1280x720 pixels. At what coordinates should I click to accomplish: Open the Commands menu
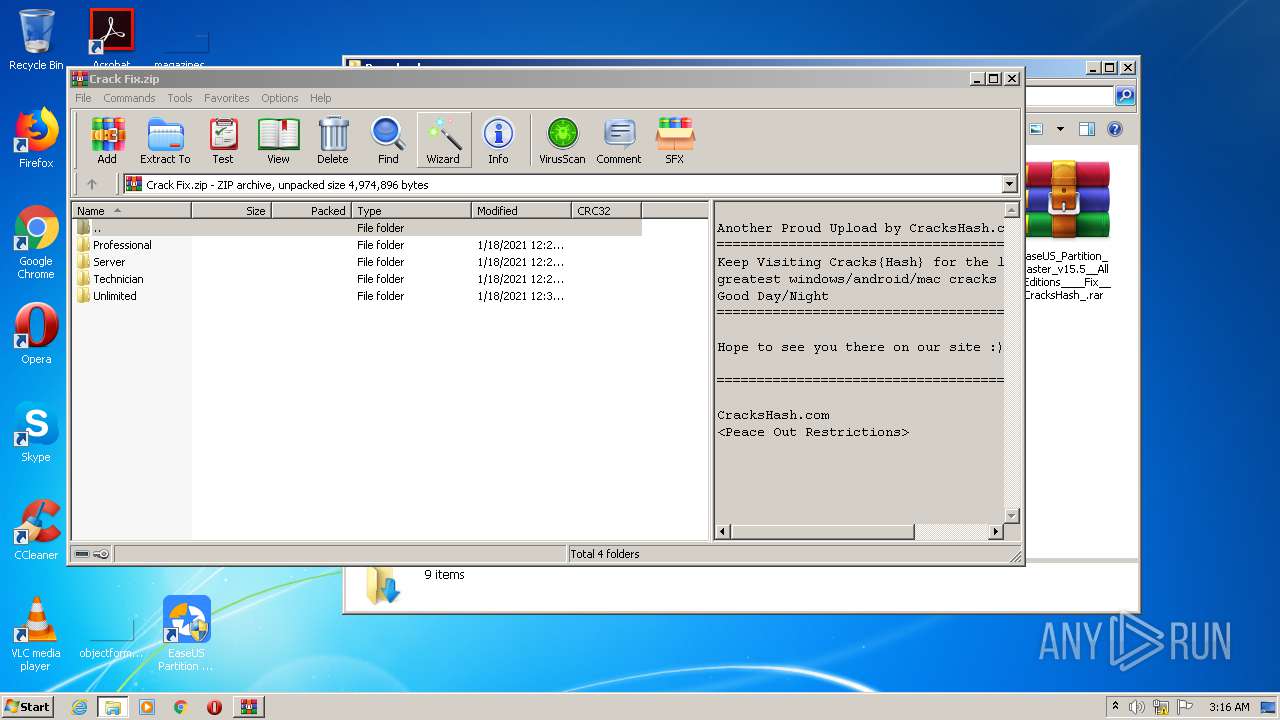pos(129,98)
